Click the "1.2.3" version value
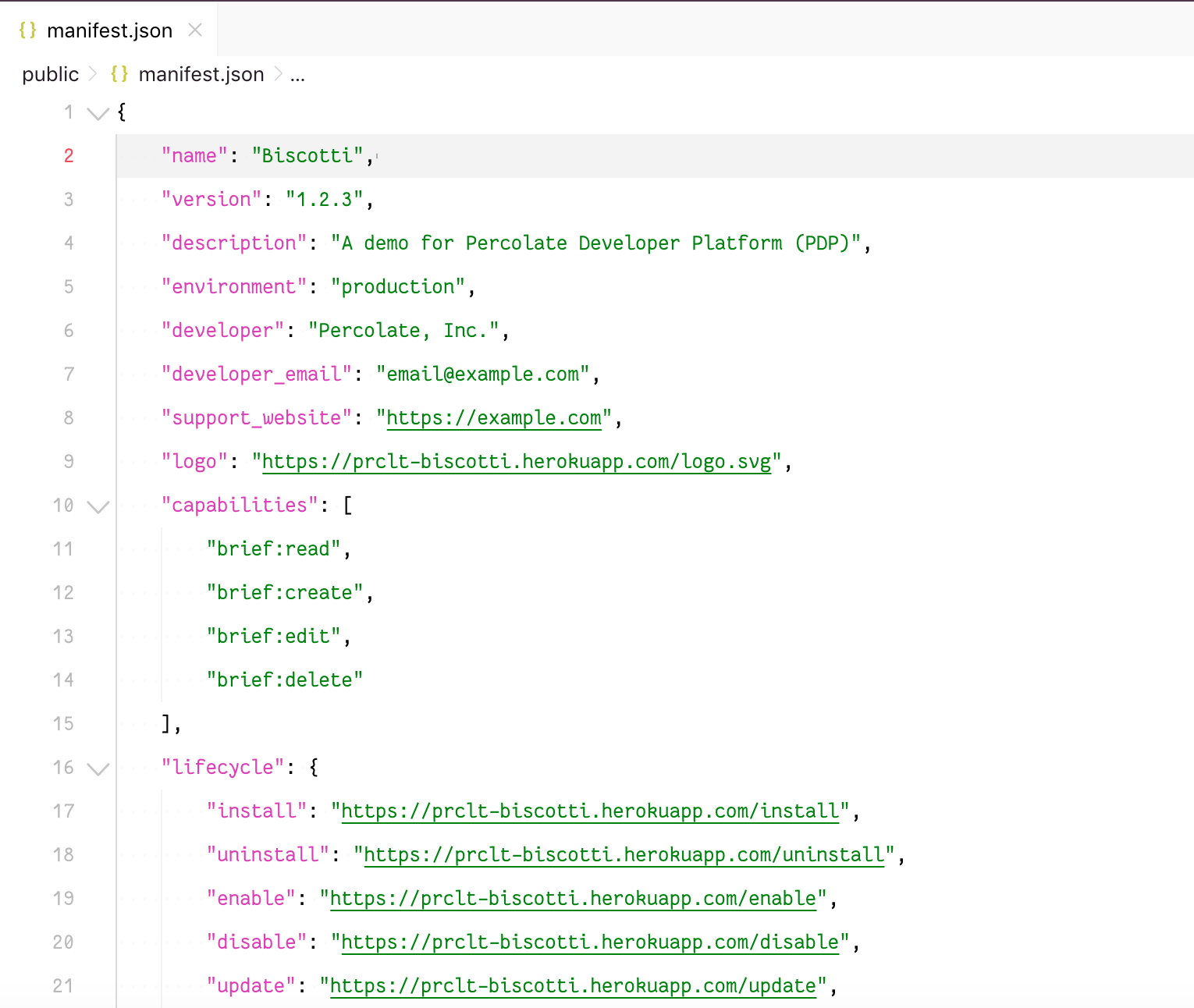Image resolution: width=1194 pixels, height=1008 pixels. [325, 200]
